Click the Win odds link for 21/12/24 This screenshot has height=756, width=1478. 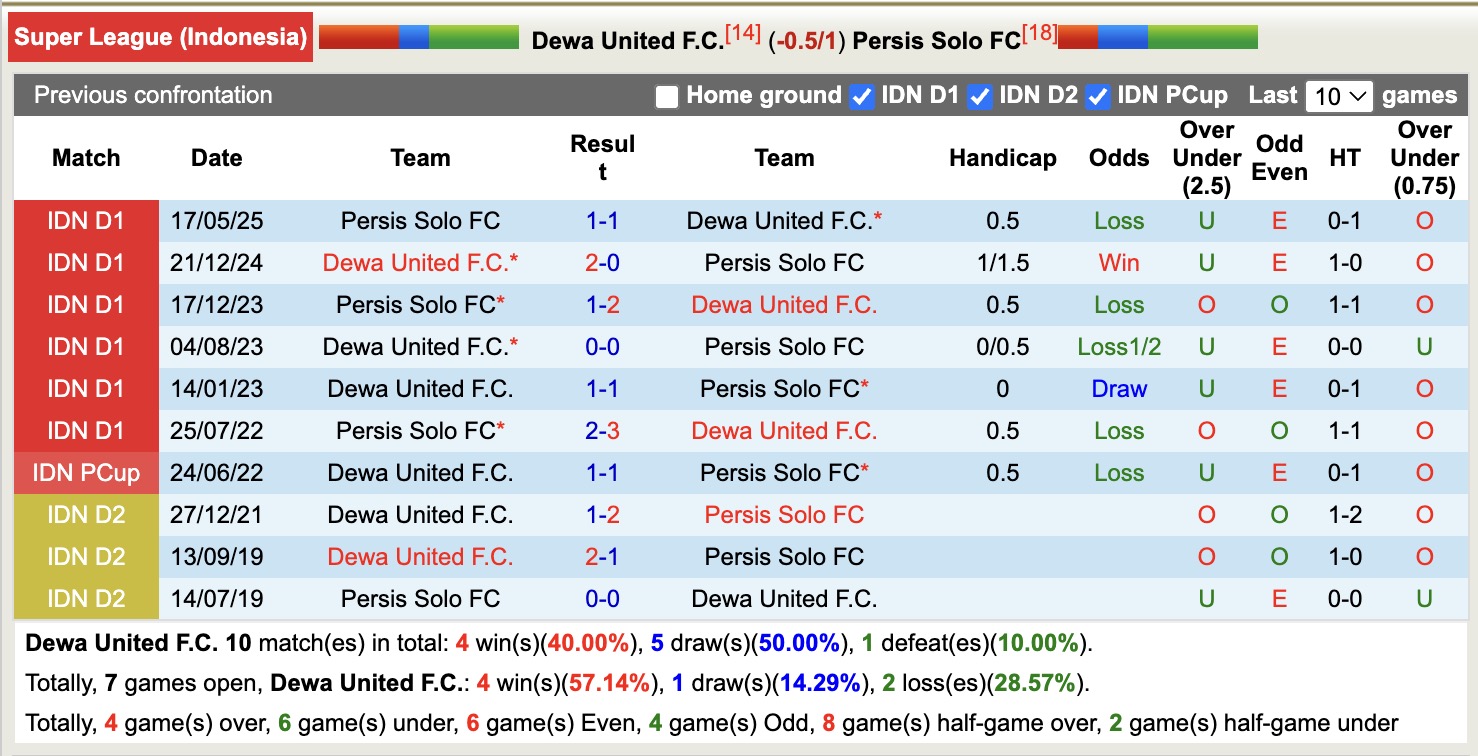(1118, 262)
